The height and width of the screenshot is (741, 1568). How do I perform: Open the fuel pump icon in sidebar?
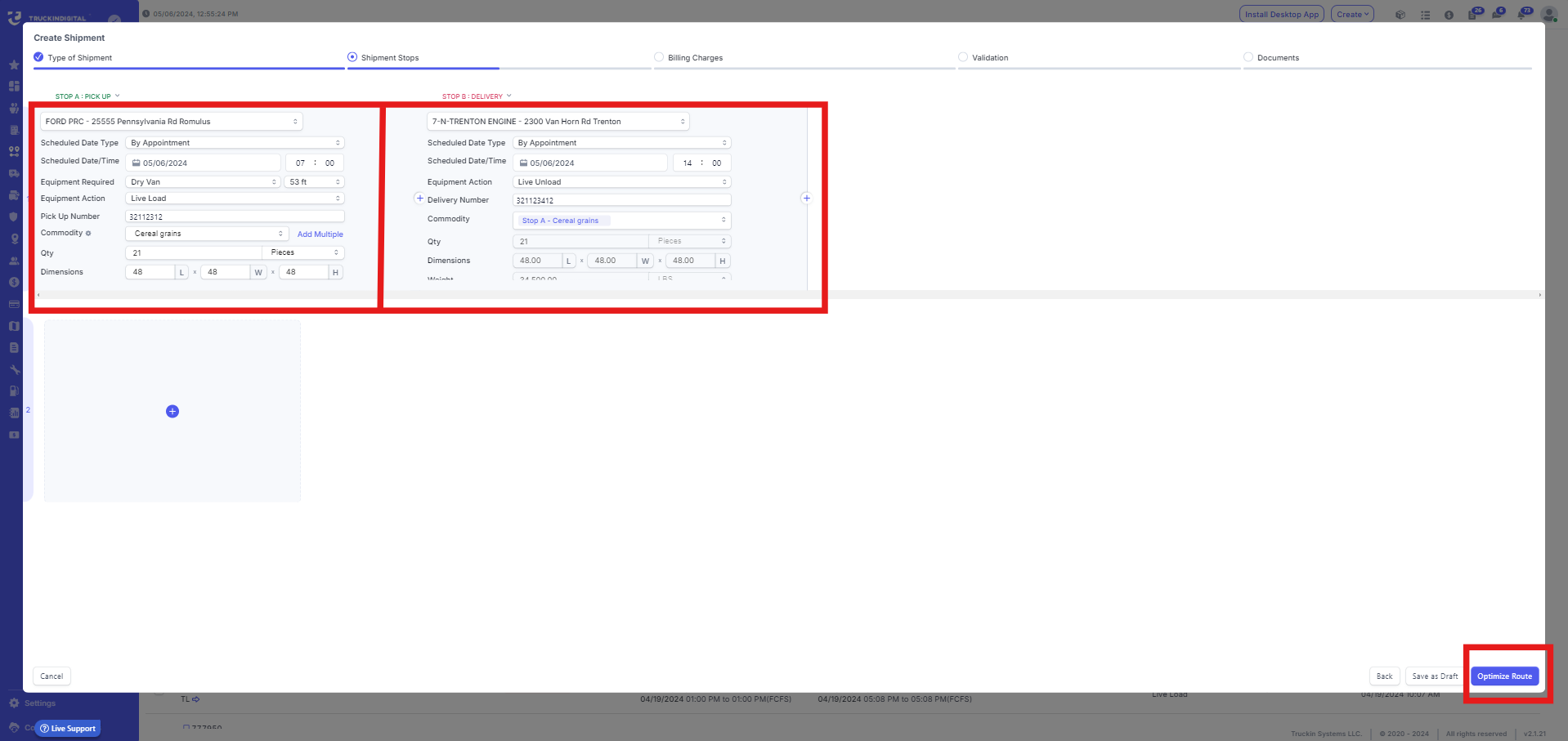click(x=14, y=391)
